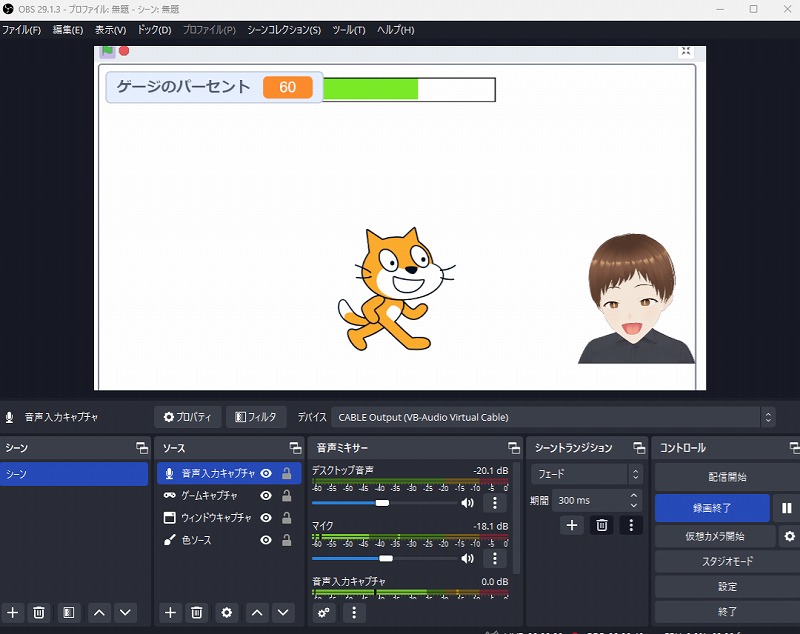Decrease 期間 duration with down arrow
800x634 pixels.
[x=634, y=505]
